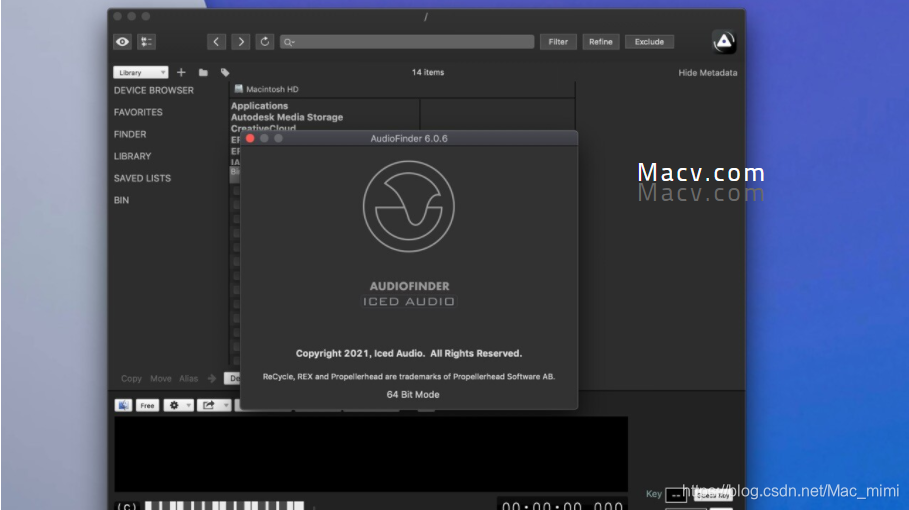Click the list options icon beside eye
The height and width of the screenshot is (510, 909).
tap(146, 42)
